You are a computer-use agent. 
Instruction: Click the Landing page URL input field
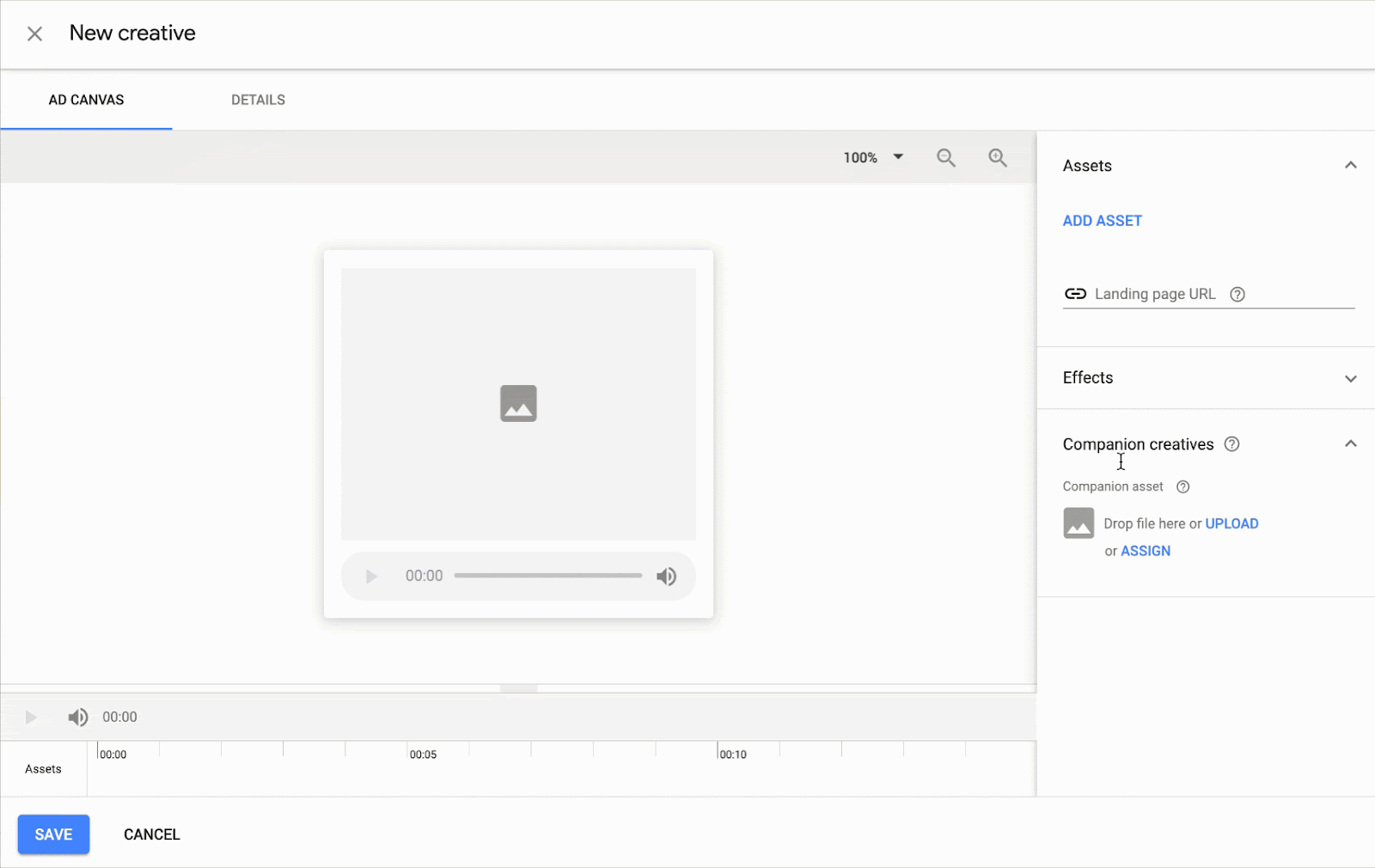pyautogui.click(x=1208, y=294)
